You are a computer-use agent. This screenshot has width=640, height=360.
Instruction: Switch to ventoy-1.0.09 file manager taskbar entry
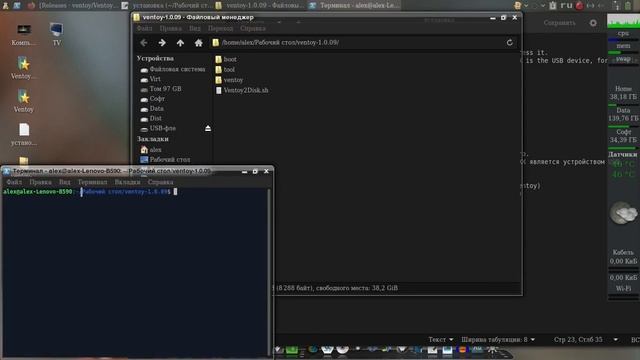click(x=261, y=5)
